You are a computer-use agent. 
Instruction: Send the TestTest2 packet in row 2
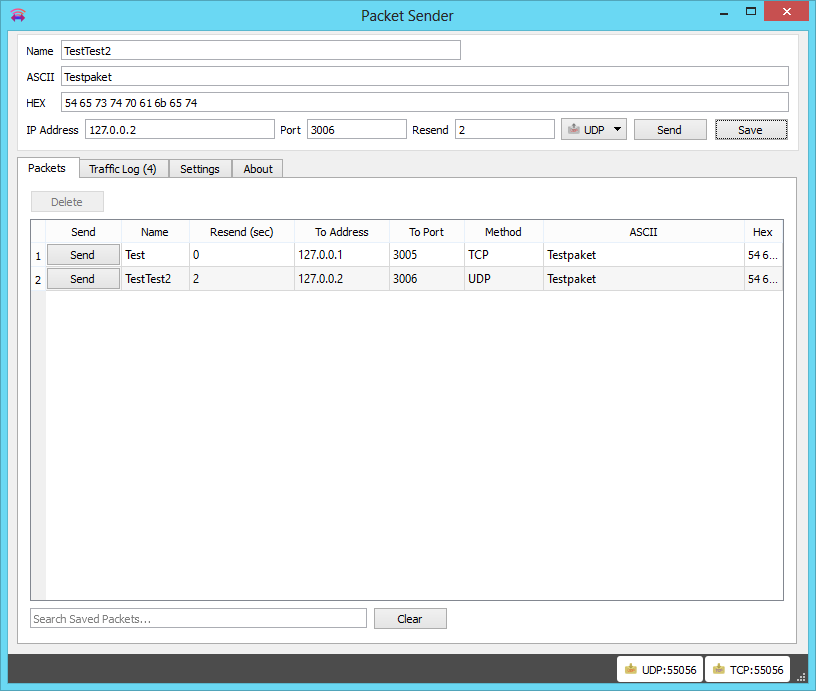(83, 279)
